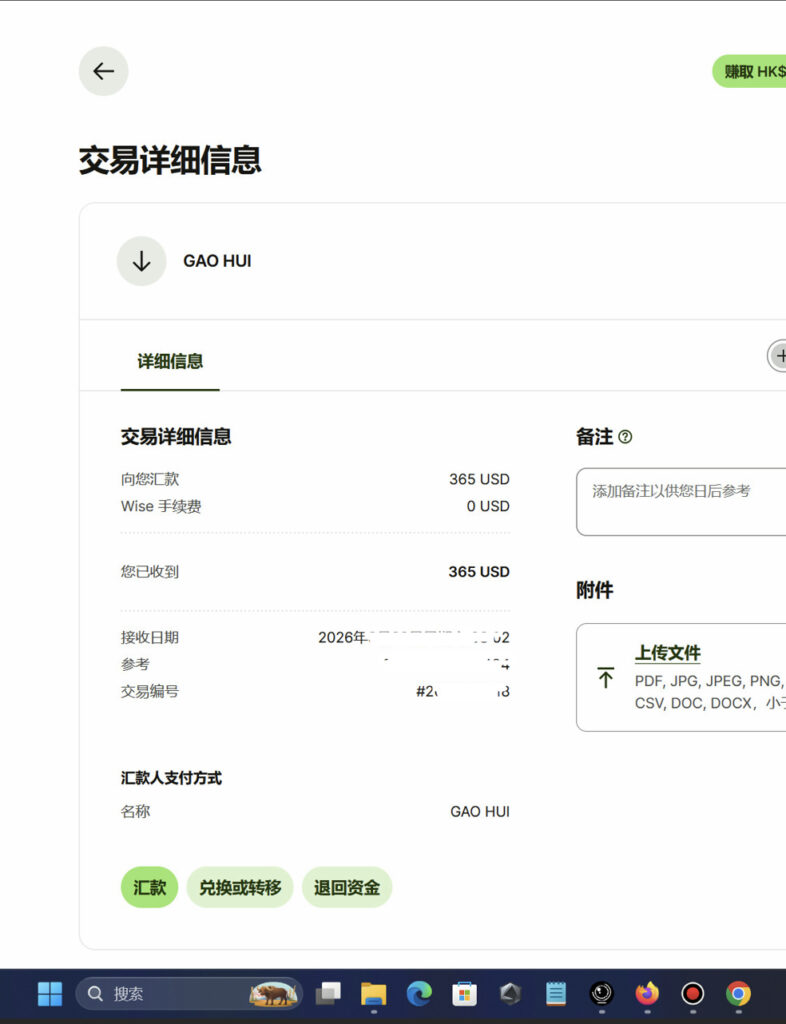Select the 详细信息 tab
This screenshot has height=1024, width=786.
(x=170, y=362)
